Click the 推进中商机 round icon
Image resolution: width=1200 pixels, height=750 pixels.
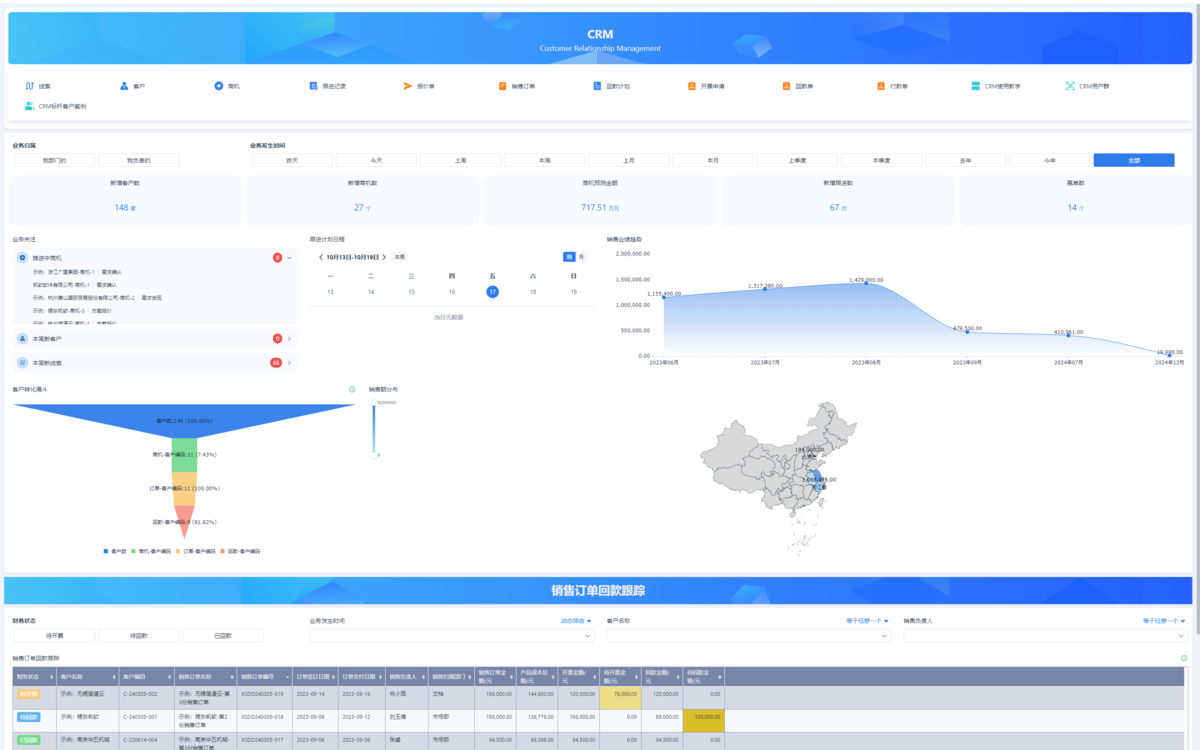(22, 258)
